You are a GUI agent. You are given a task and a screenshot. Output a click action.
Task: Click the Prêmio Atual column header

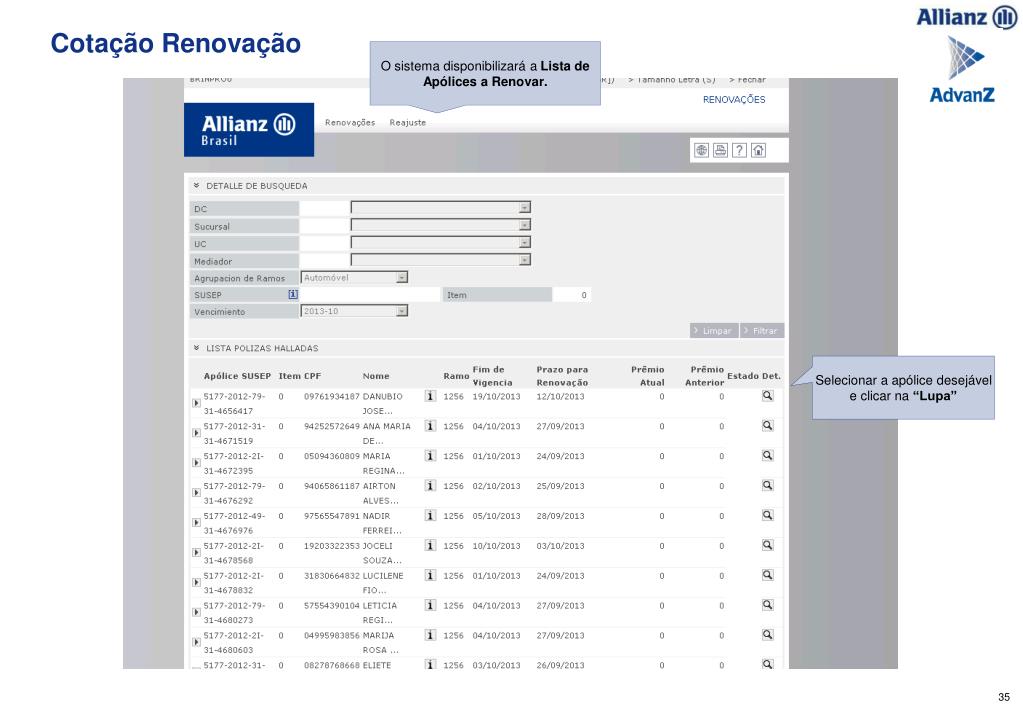point(648,377)
